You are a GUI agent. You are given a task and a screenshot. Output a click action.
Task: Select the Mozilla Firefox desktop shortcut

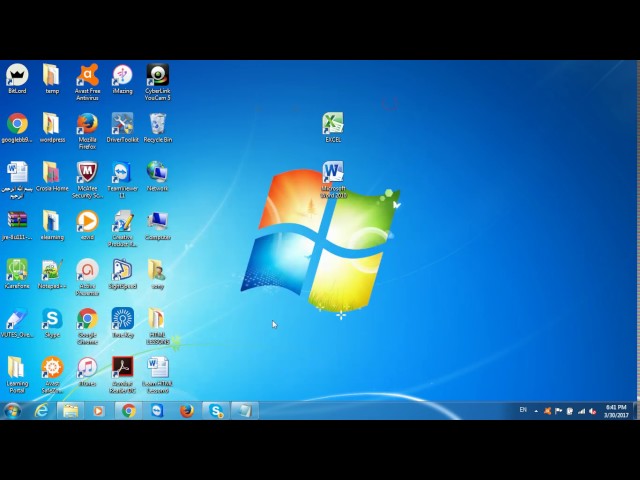pyautogui.click(x=87, y=124)
